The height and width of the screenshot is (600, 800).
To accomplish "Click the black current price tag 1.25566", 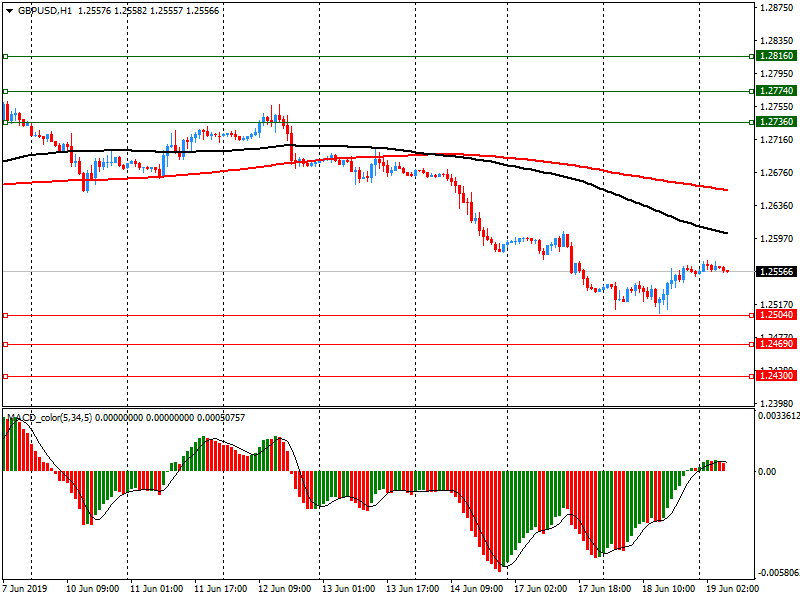I will 776,271.
